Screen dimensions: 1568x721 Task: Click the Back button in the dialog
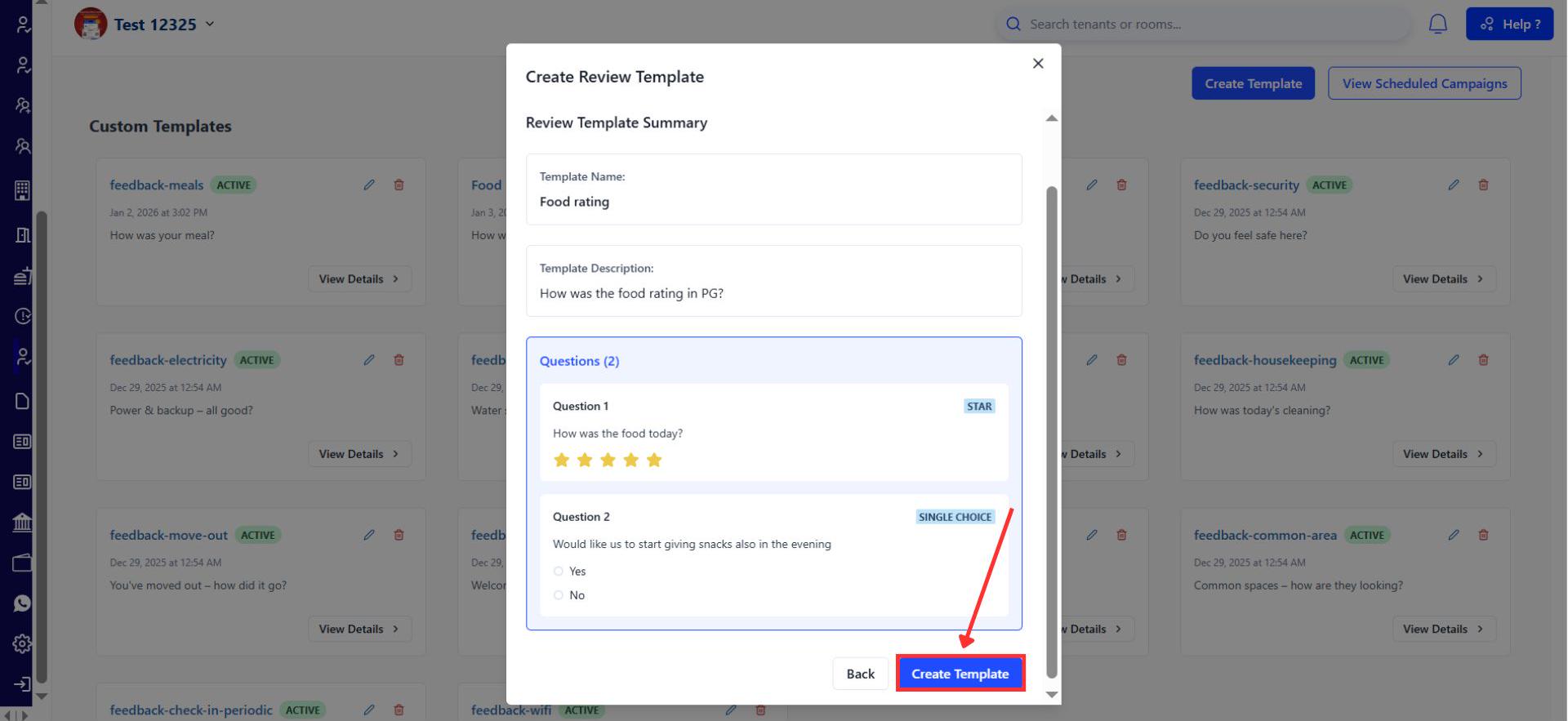[860, 674]
